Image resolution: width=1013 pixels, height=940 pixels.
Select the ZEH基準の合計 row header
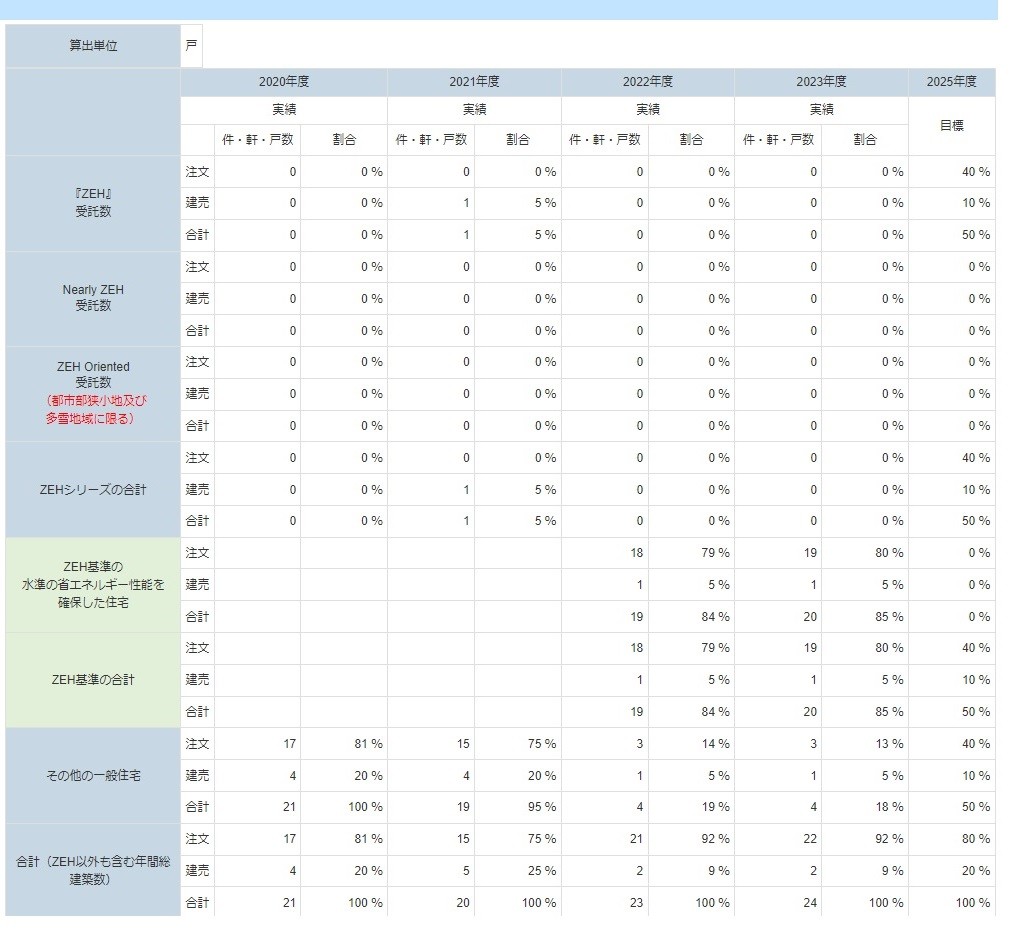[93, 680]
